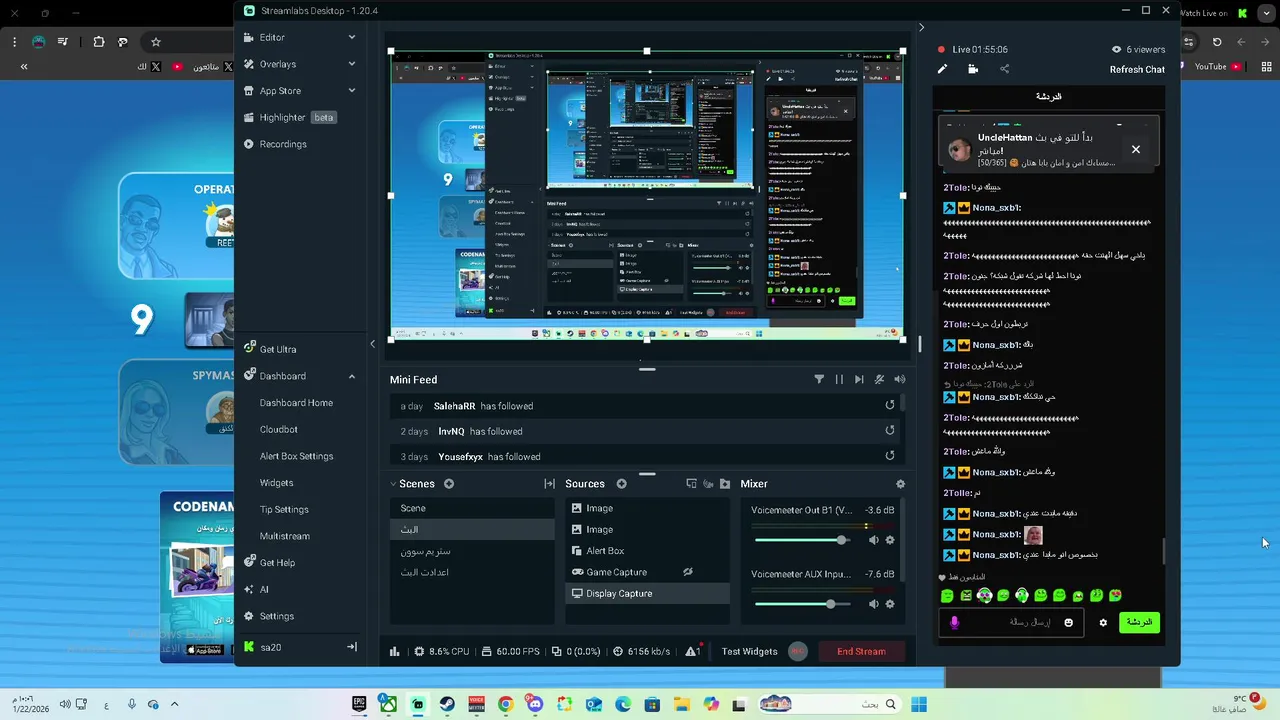The height and width of the screenshot is (720, 1280).
Task: End the stream
Action: tap(861, 651)
